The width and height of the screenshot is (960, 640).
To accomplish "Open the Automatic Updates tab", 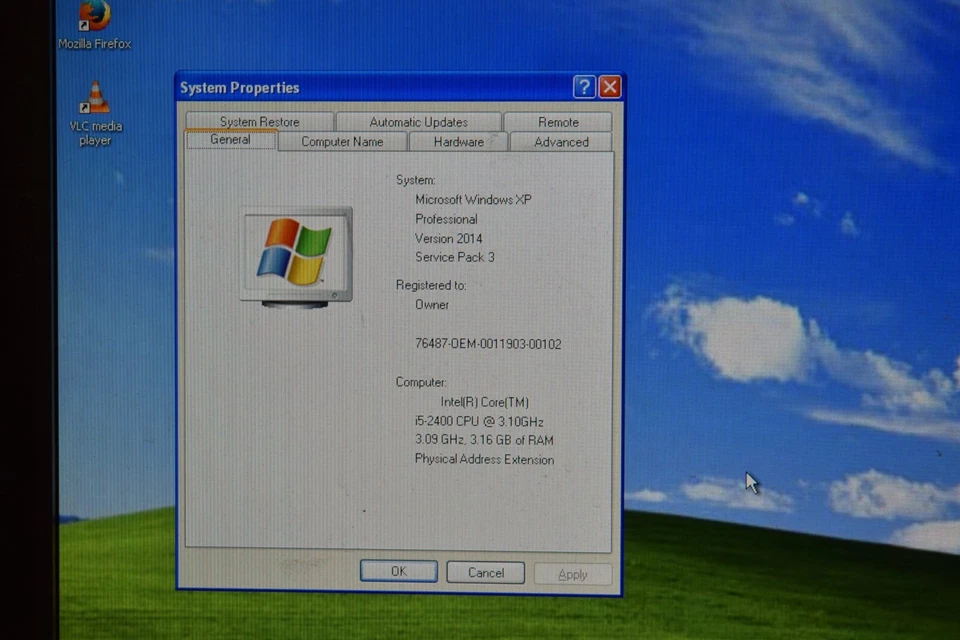I will coord(418,121).
